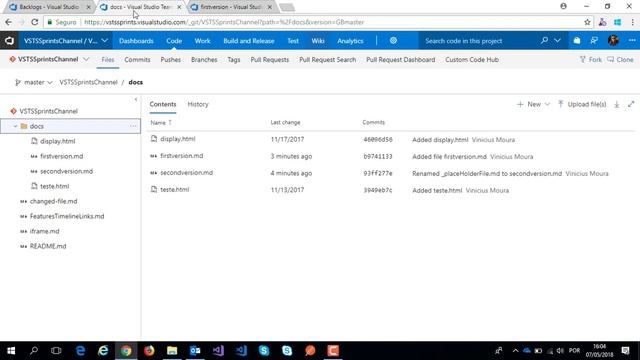Screen dimensions: 640x360
Task: Open the project selector dropdown VSTSSprintsChannel / V...
Action: coord(66,41)
